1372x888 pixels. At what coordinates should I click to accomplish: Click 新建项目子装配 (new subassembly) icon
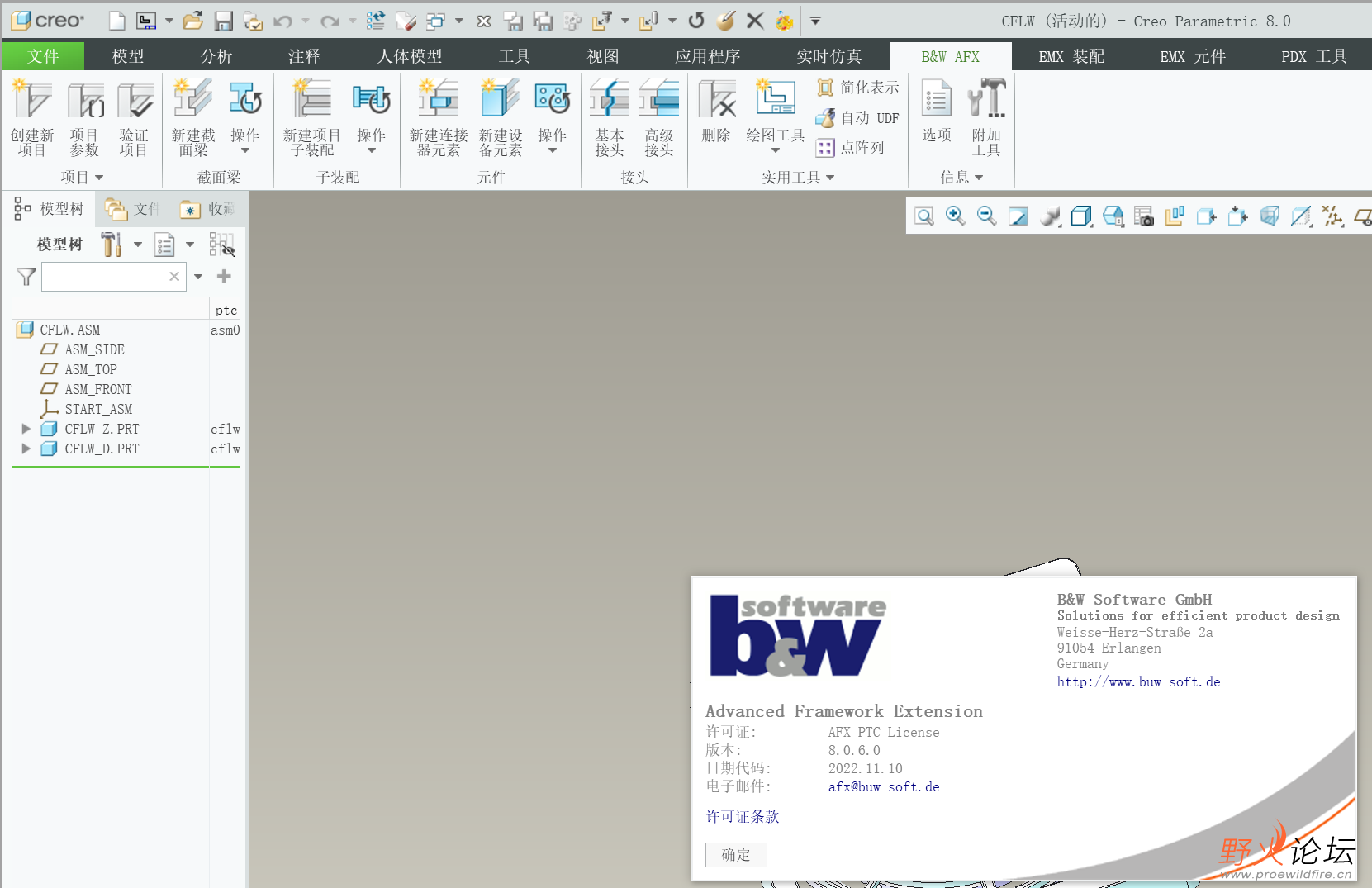(x=312, y=117)
